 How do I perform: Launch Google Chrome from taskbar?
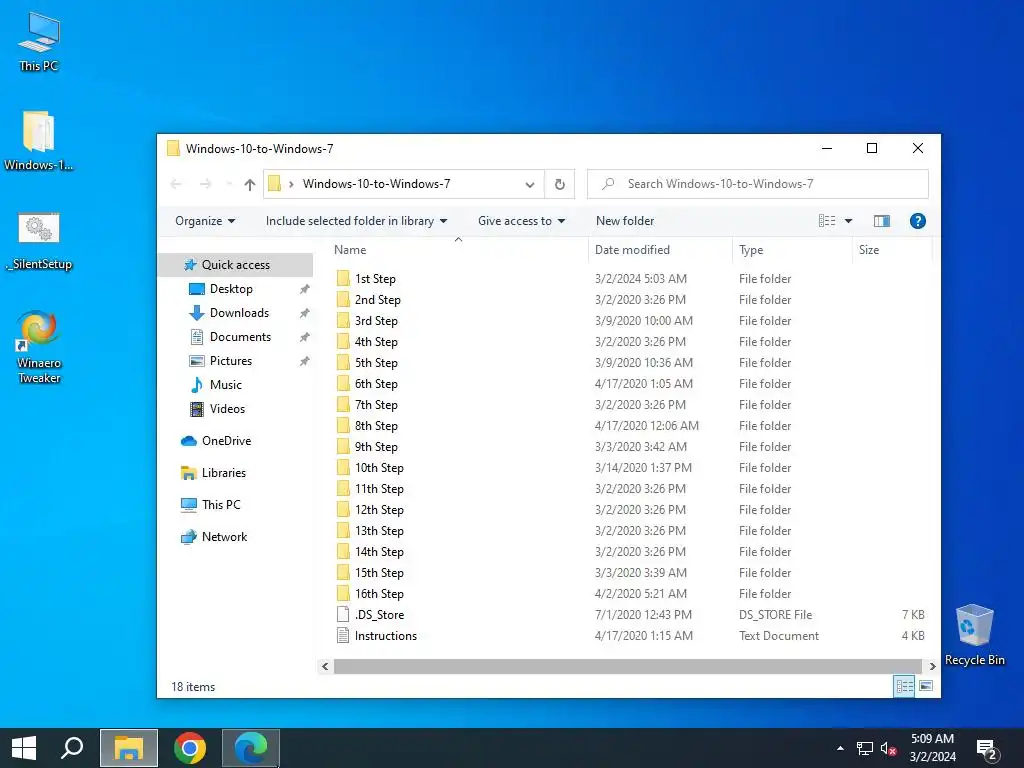pos(190,748)
